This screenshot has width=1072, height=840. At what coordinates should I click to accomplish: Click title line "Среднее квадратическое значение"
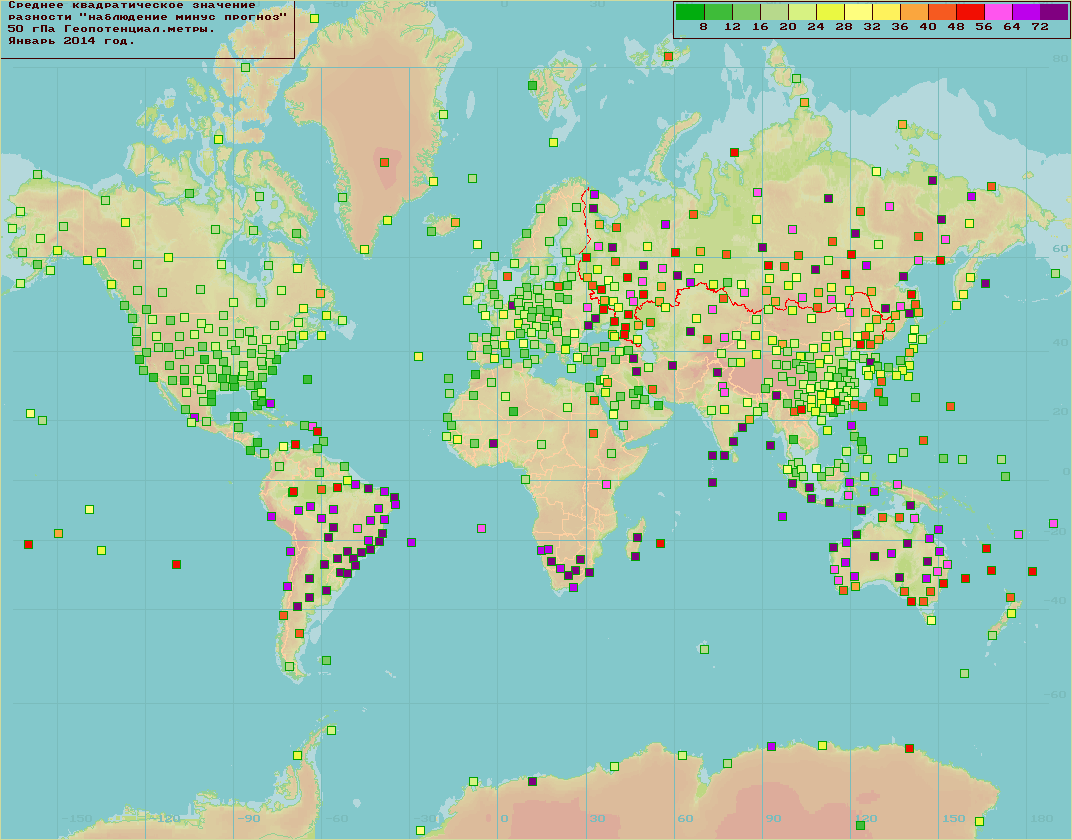tap(132, 5)
